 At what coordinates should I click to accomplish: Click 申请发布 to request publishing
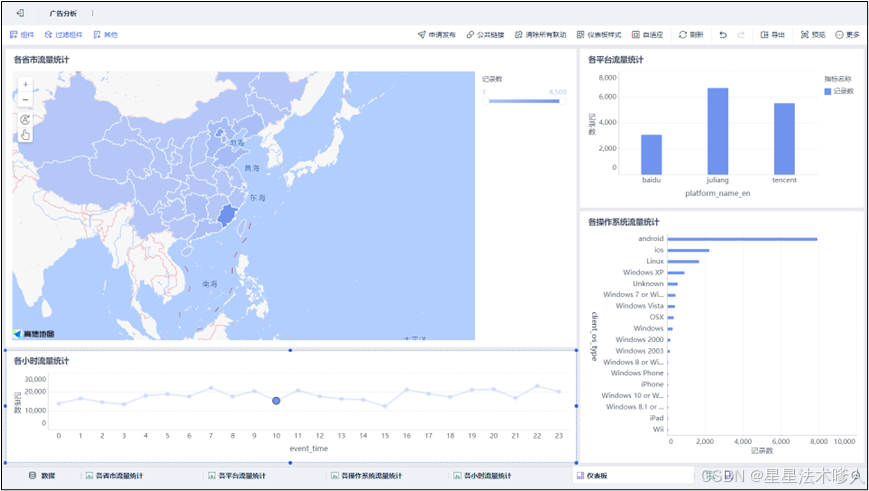437,35
